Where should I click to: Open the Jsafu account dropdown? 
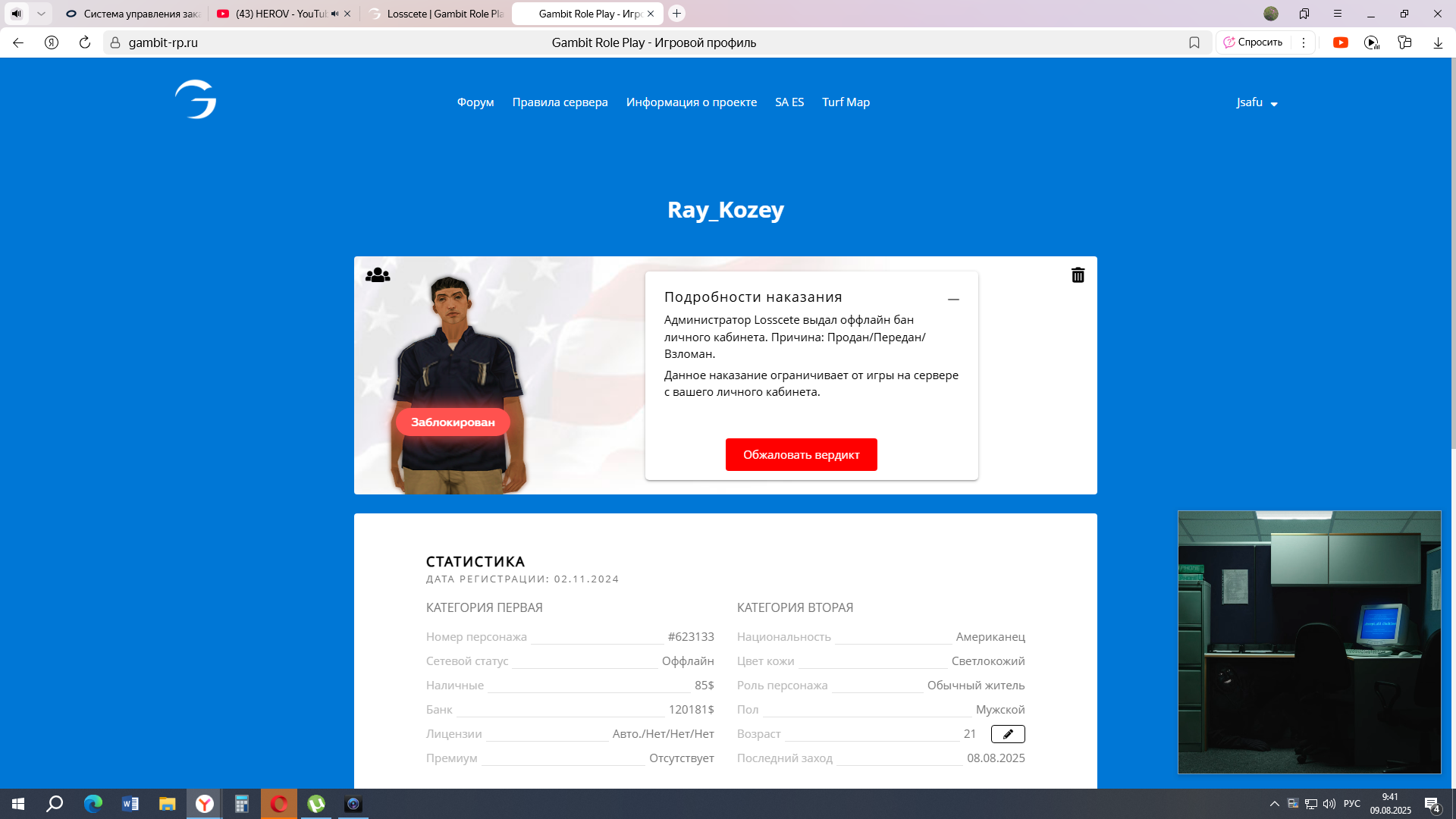(1257, 102)
